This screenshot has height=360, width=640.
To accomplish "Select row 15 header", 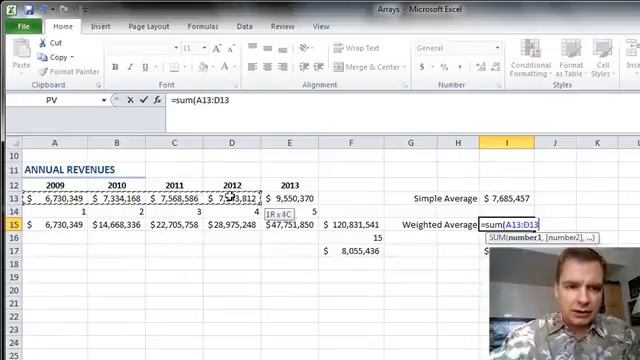I will point(14,225).
